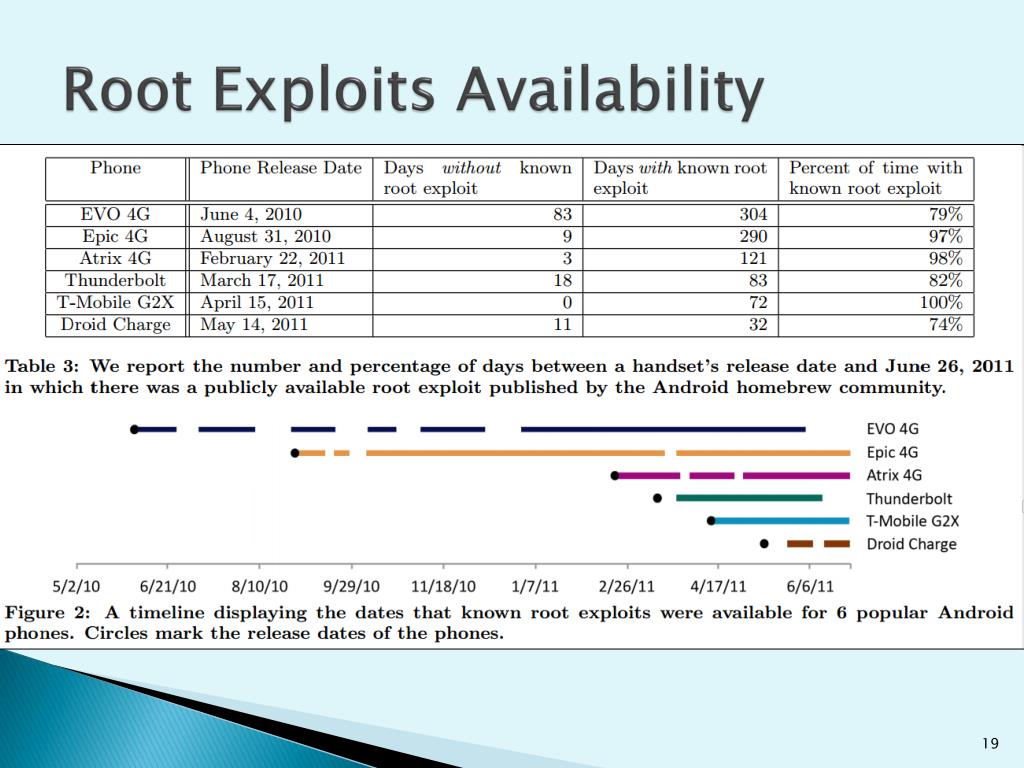The image size is (1024, 768).
Task: Click the Atrix 4G release date circle
Action: coord(615,475)
